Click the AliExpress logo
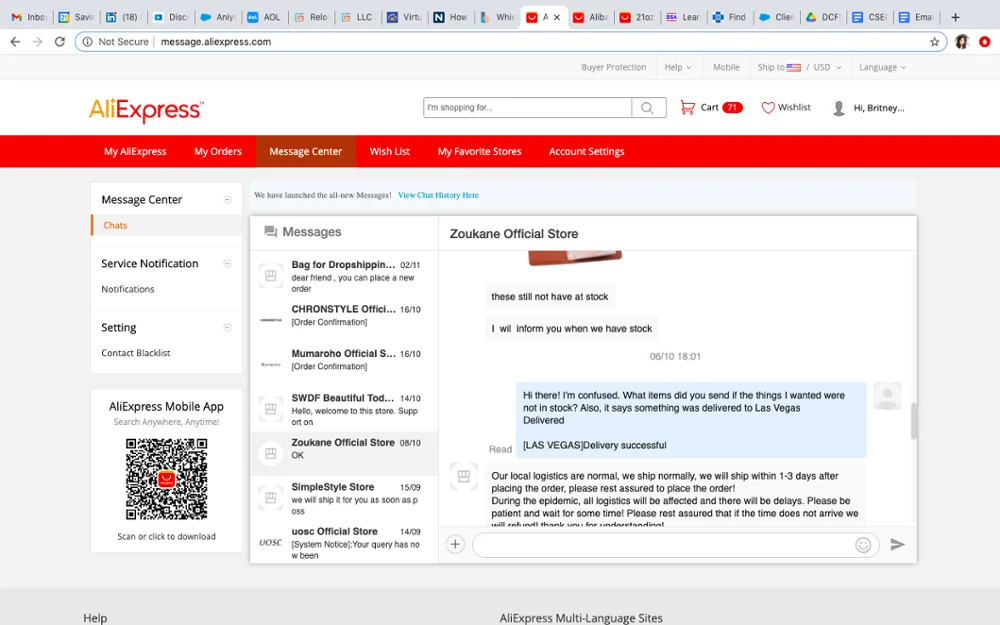 (x=146, y=110)
